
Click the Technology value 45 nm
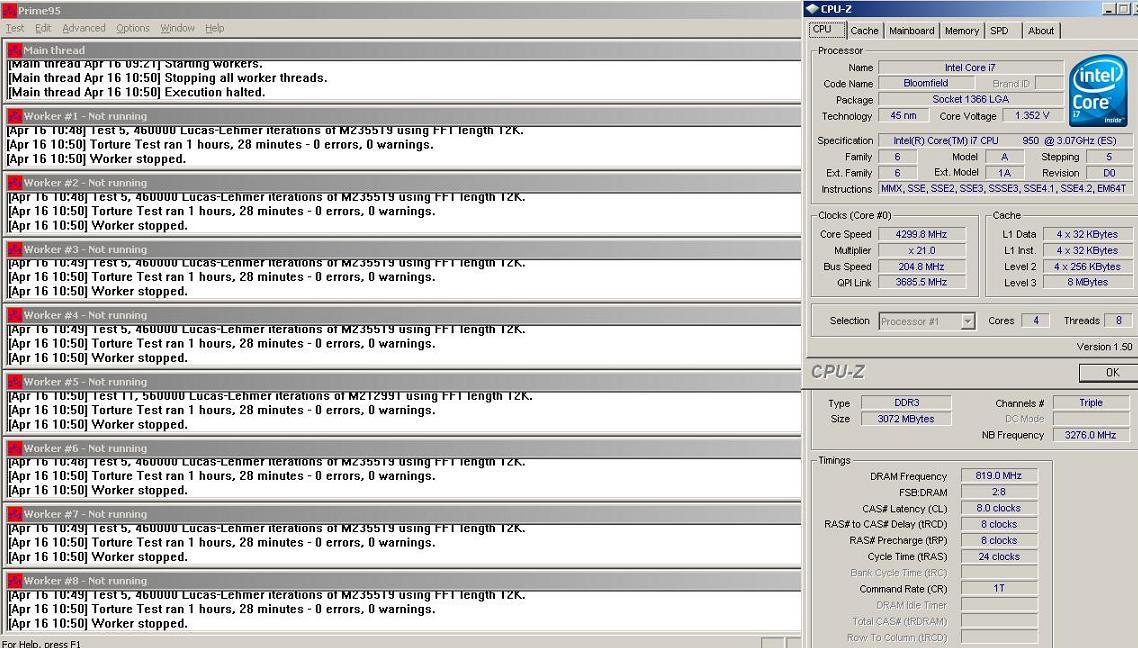click(903, 115)
